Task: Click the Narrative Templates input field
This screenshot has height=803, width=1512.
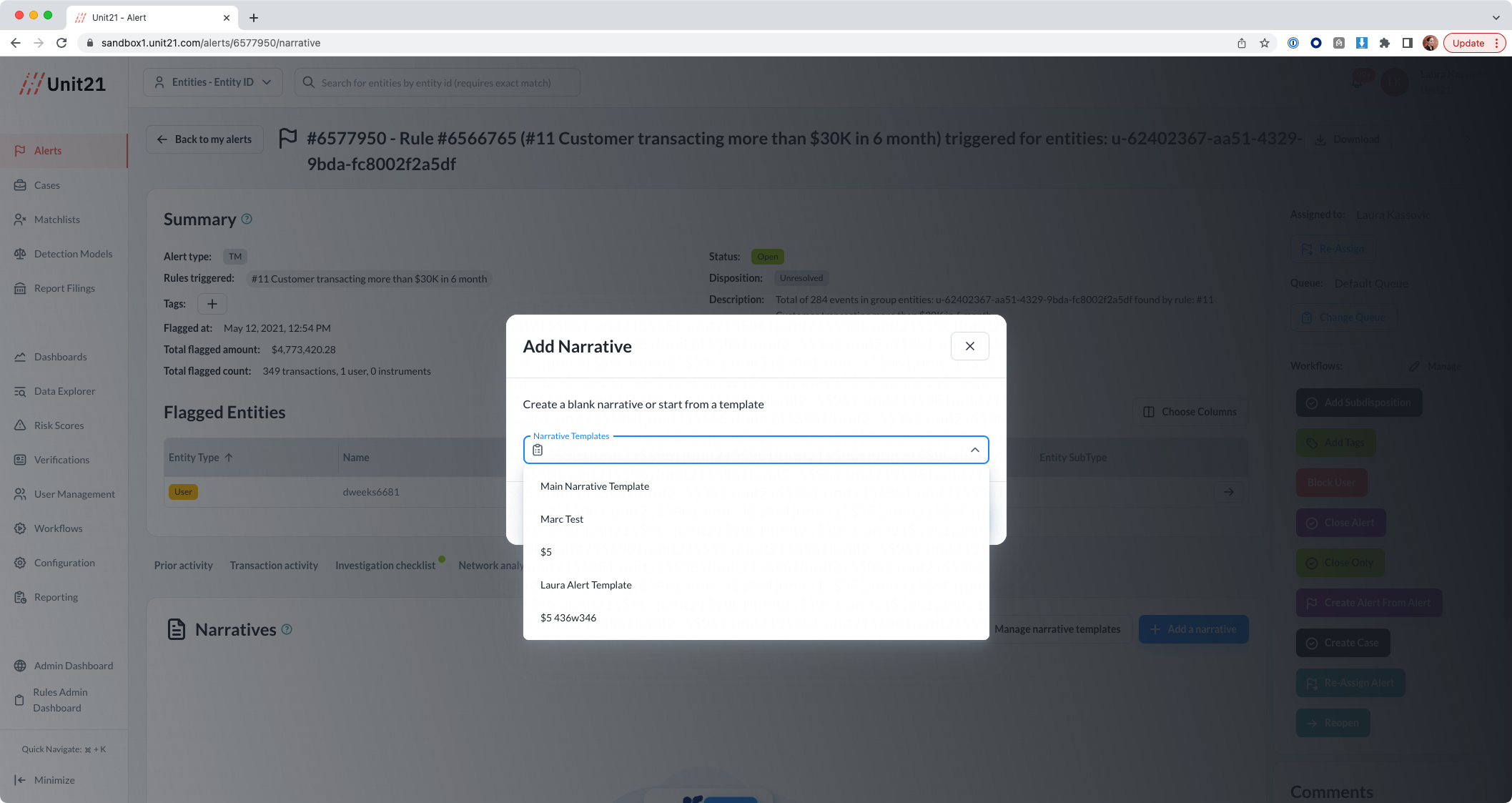Action: click(x=756, y=450)
